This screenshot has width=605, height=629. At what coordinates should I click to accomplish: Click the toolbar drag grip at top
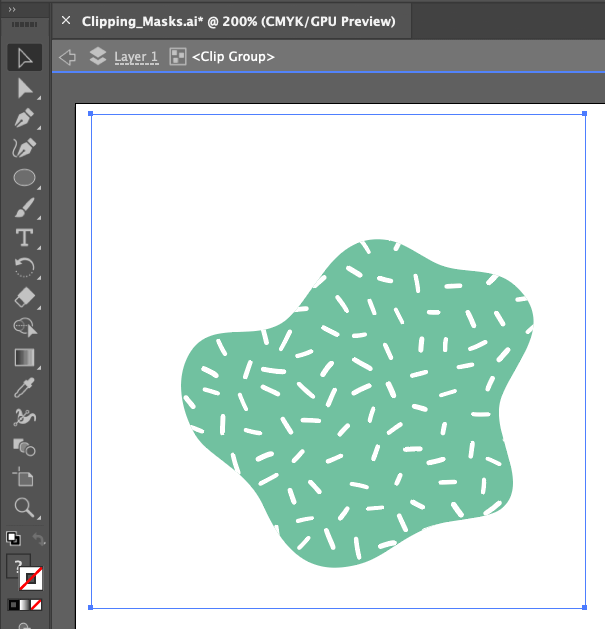(24, 25)
